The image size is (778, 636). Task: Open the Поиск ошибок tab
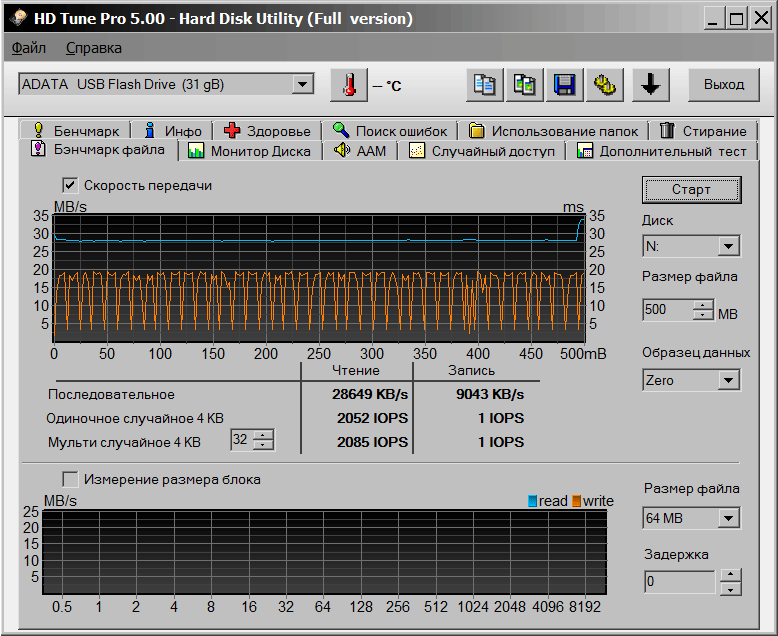[x=391, y=131]
